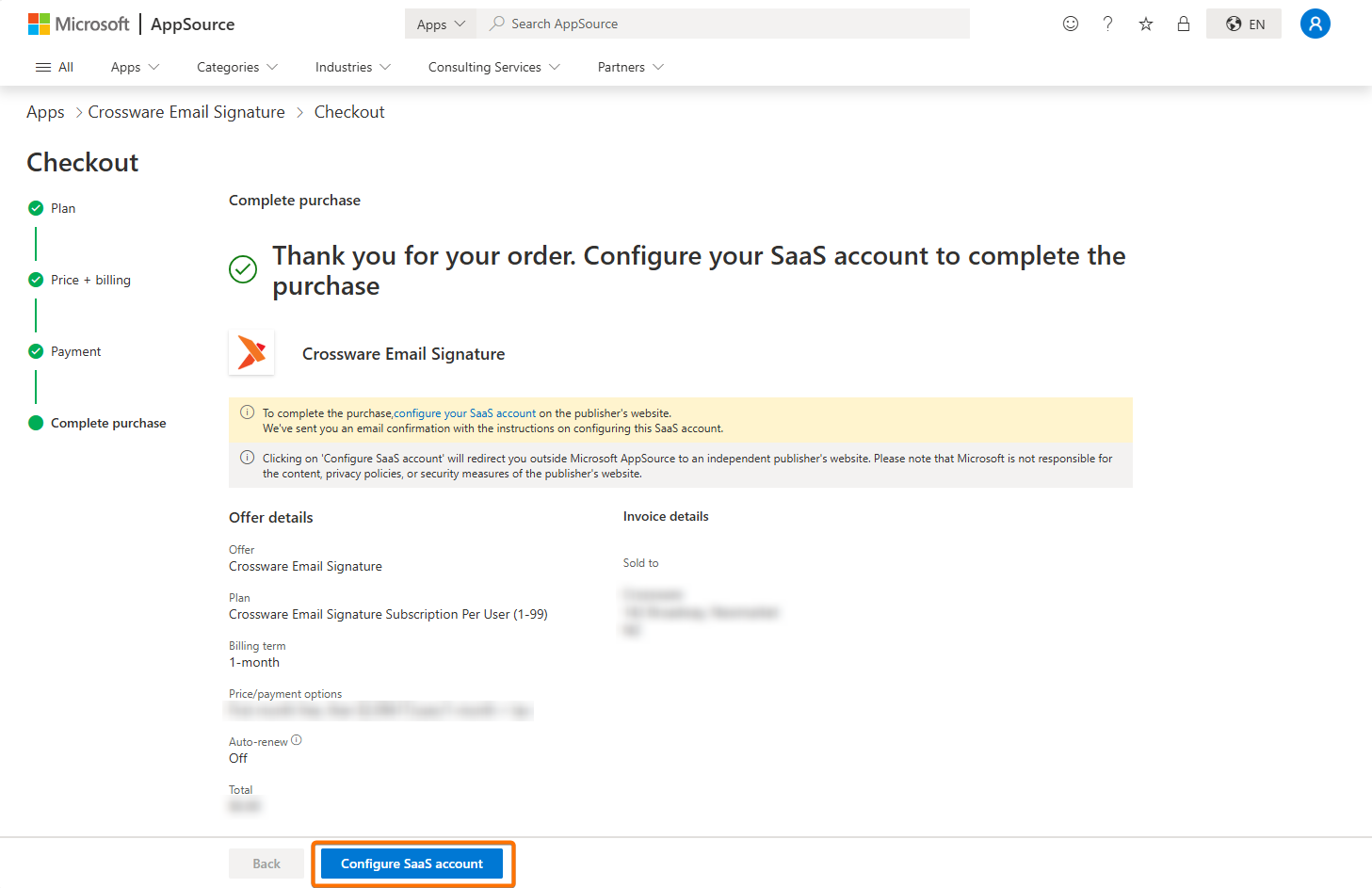Open the All hamburger menu
Image resolution: width=1372 pixels, height=888 pixels.
pyautogui.click(x=54, y=67)
